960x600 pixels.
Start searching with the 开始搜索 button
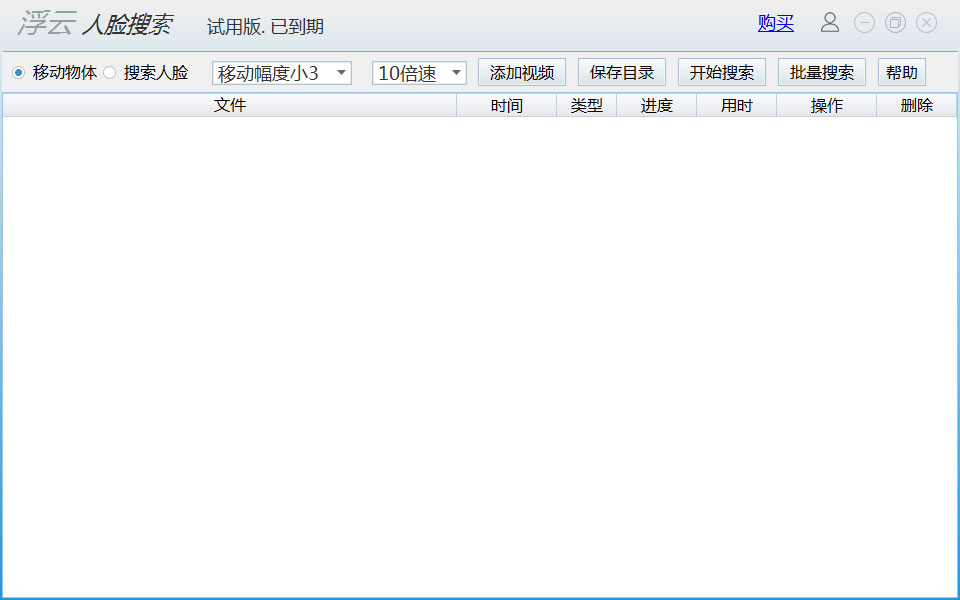pos(722,73)
